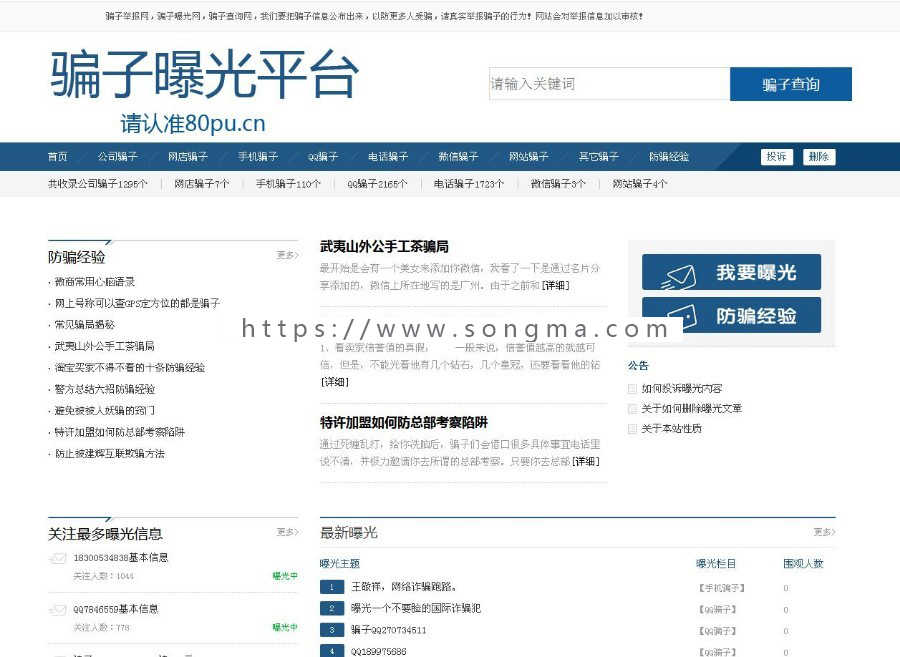Click 共收录公司骗子1295个 stat

(98, 184)
